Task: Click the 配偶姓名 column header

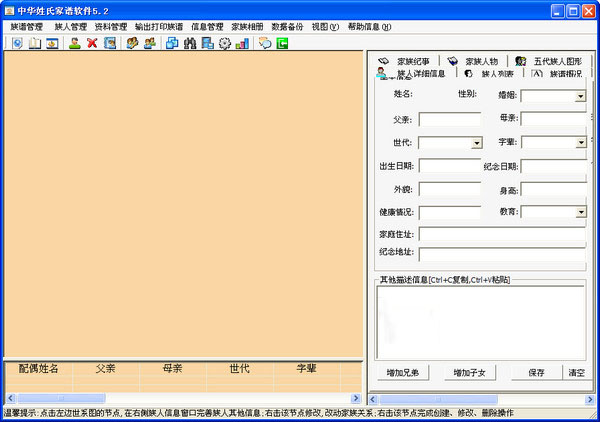Action: (x=39, y=368)
